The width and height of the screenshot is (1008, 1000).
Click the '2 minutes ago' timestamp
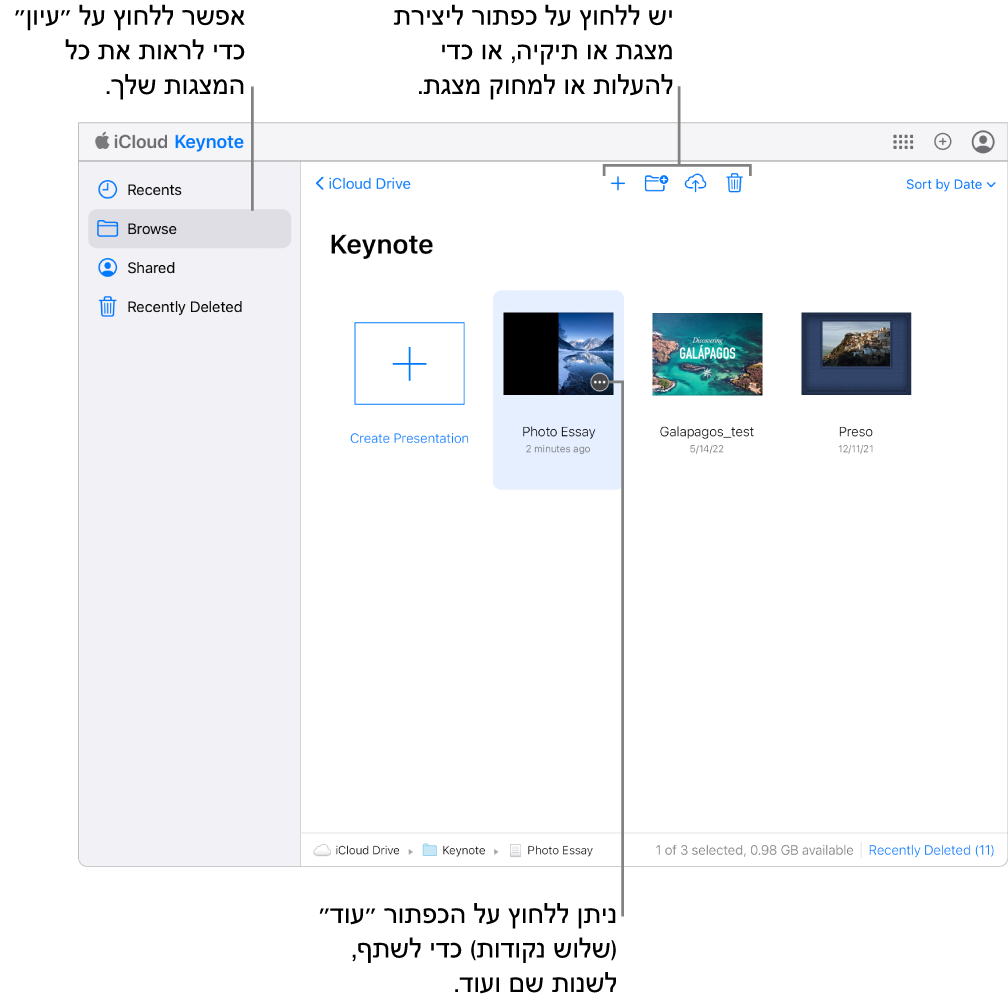point(558,449)
